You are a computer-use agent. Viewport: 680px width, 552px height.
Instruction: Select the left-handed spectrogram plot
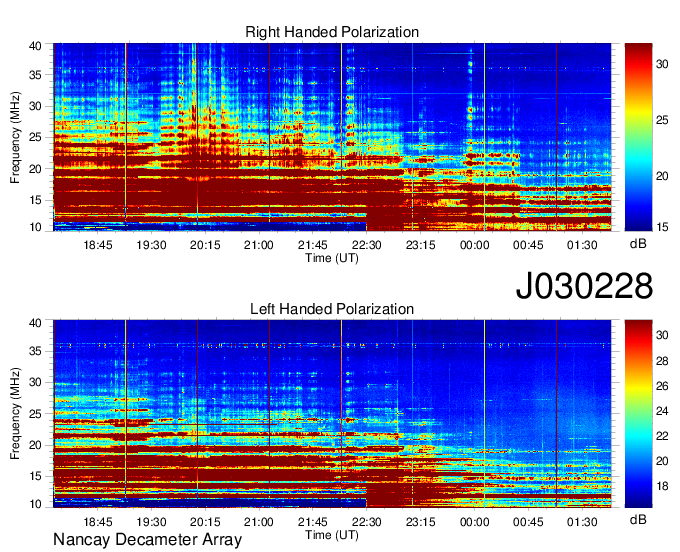(332, 414)
